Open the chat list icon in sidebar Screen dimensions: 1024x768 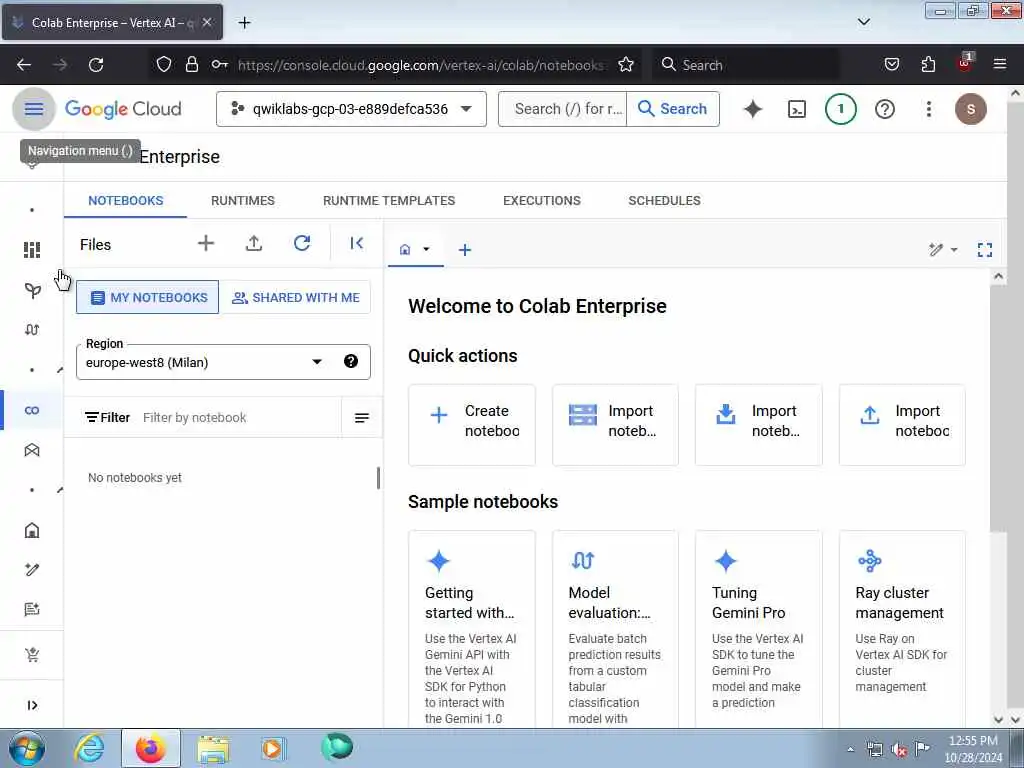pos(32,609)
